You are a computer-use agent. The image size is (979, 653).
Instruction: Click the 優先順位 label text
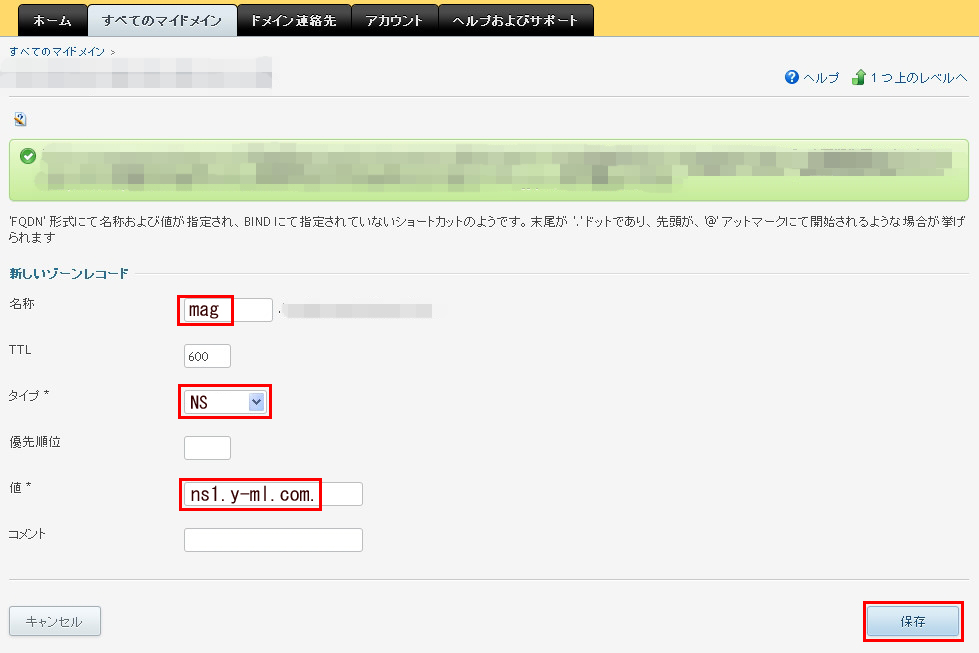35,442
